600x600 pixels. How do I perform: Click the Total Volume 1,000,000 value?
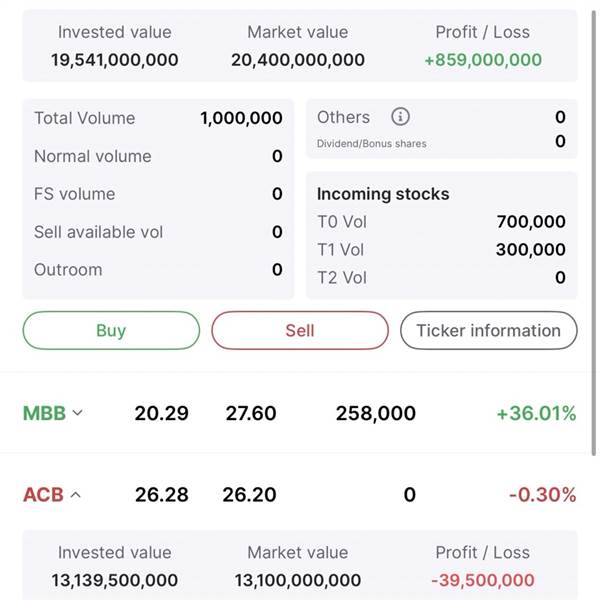[x=241, y=118]
